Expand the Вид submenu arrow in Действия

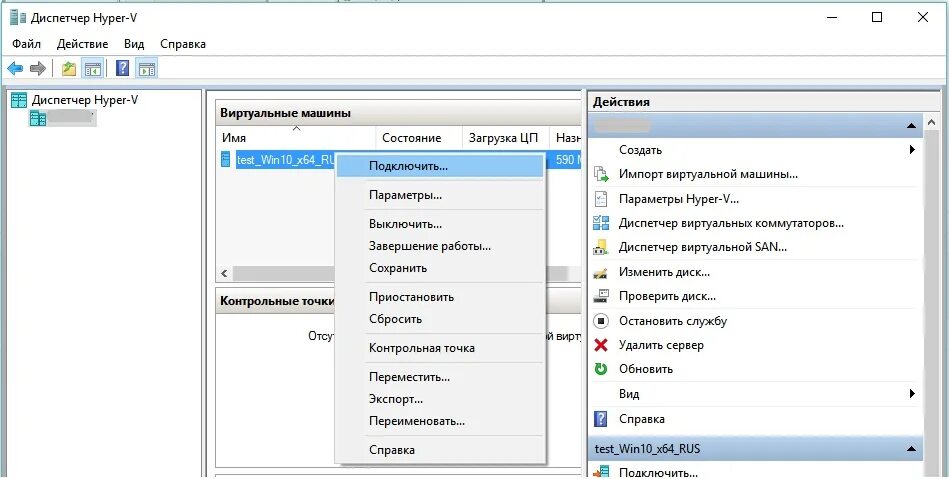click(x=912, y=394)
